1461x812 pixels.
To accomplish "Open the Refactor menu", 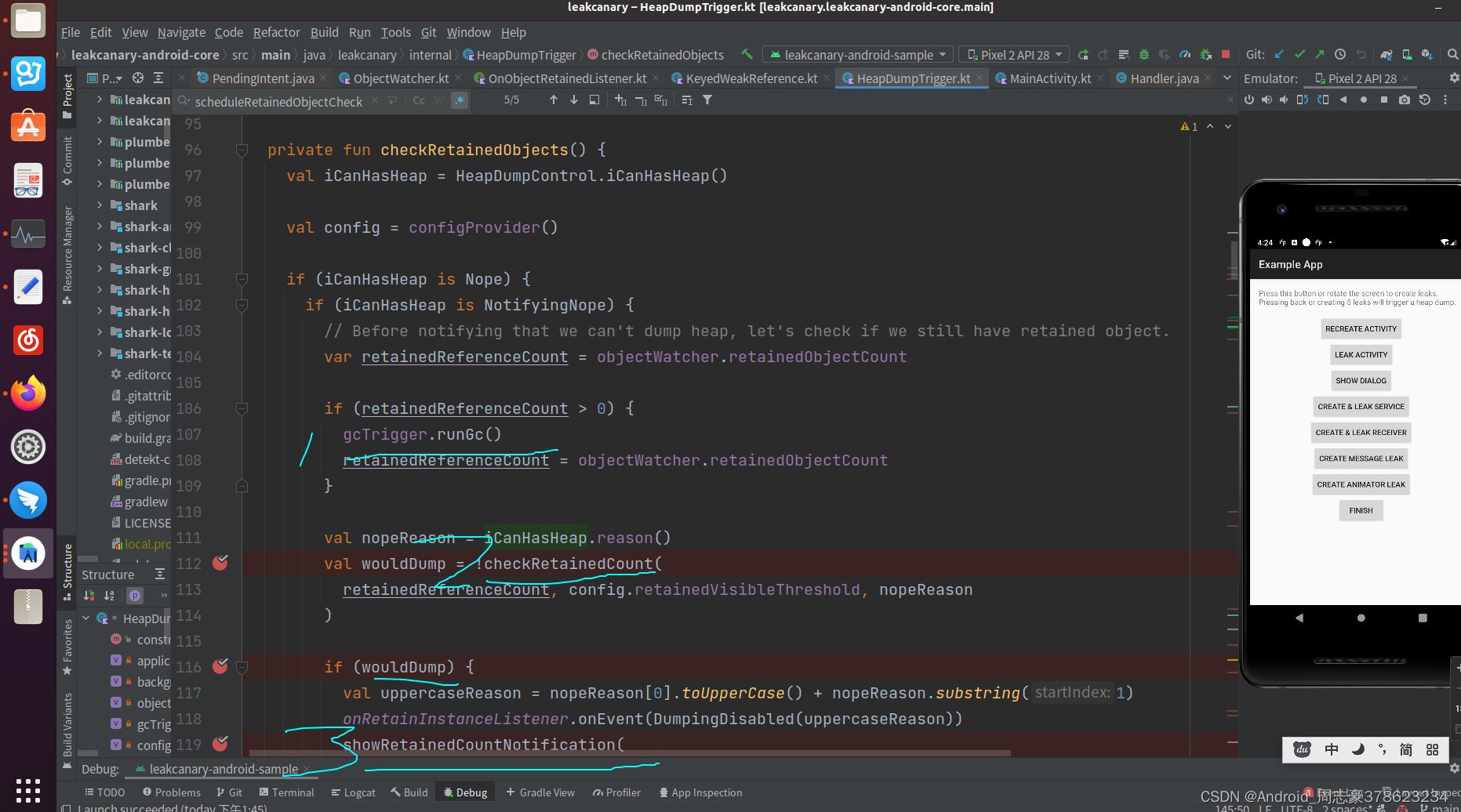I will point(276,32).
